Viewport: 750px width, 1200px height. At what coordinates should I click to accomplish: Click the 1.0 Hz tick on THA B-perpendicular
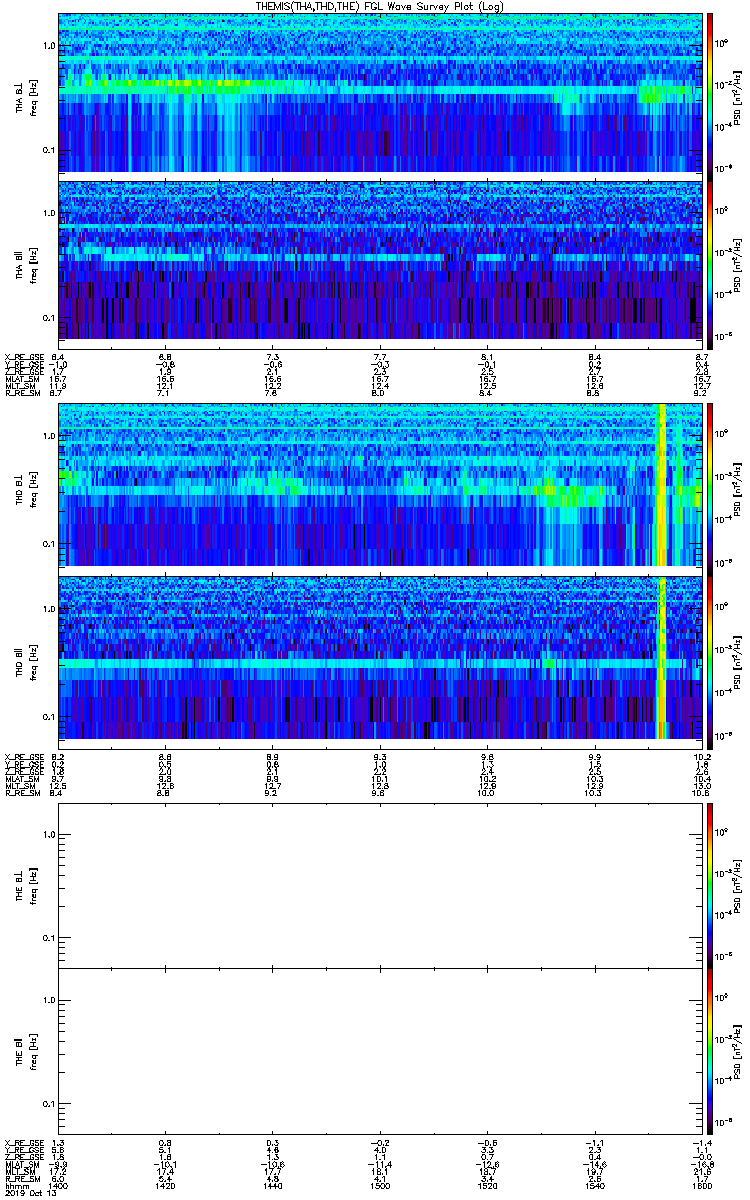47,46
